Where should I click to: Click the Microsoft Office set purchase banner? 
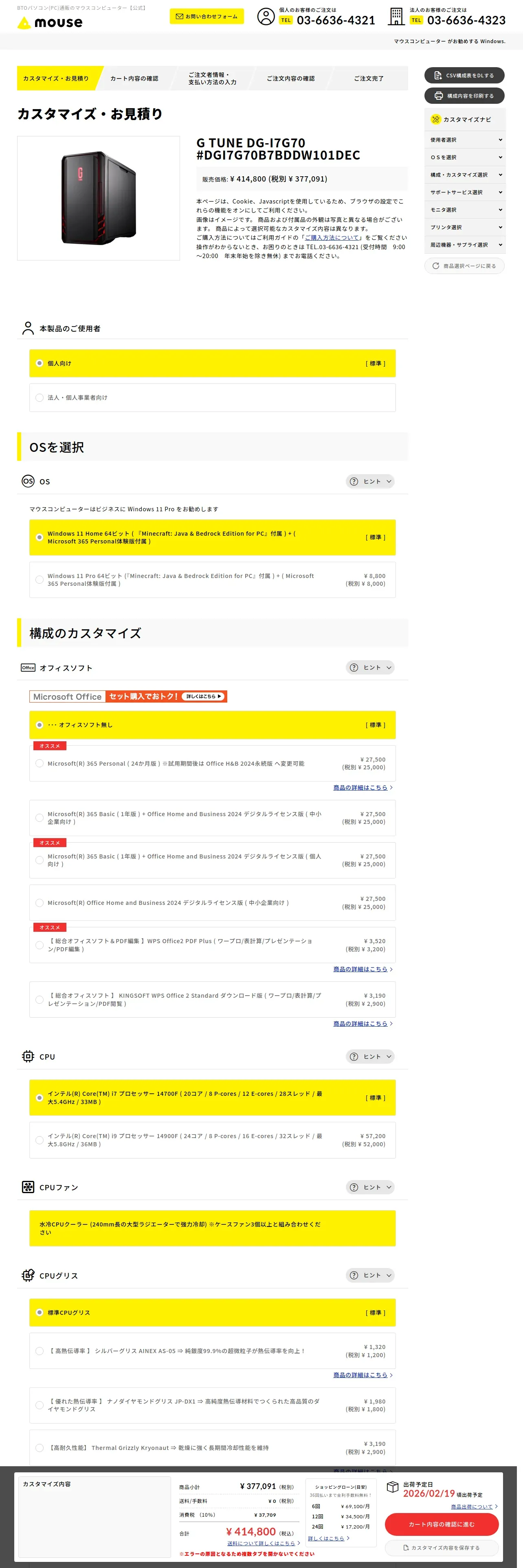click(128, 696)
